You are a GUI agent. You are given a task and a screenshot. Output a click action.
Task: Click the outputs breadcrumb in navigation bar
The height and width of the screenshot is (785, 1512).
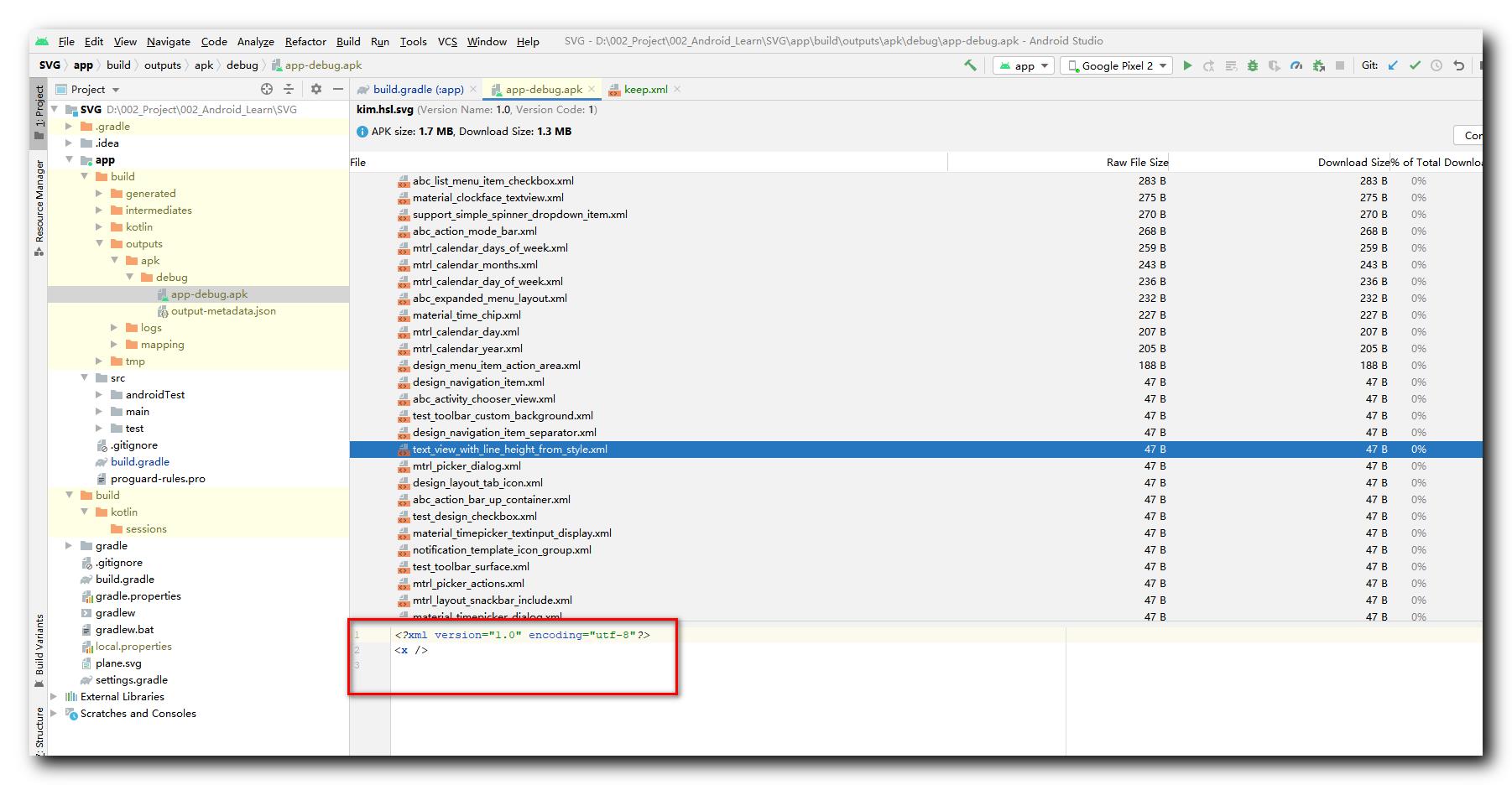pos(163,65)
